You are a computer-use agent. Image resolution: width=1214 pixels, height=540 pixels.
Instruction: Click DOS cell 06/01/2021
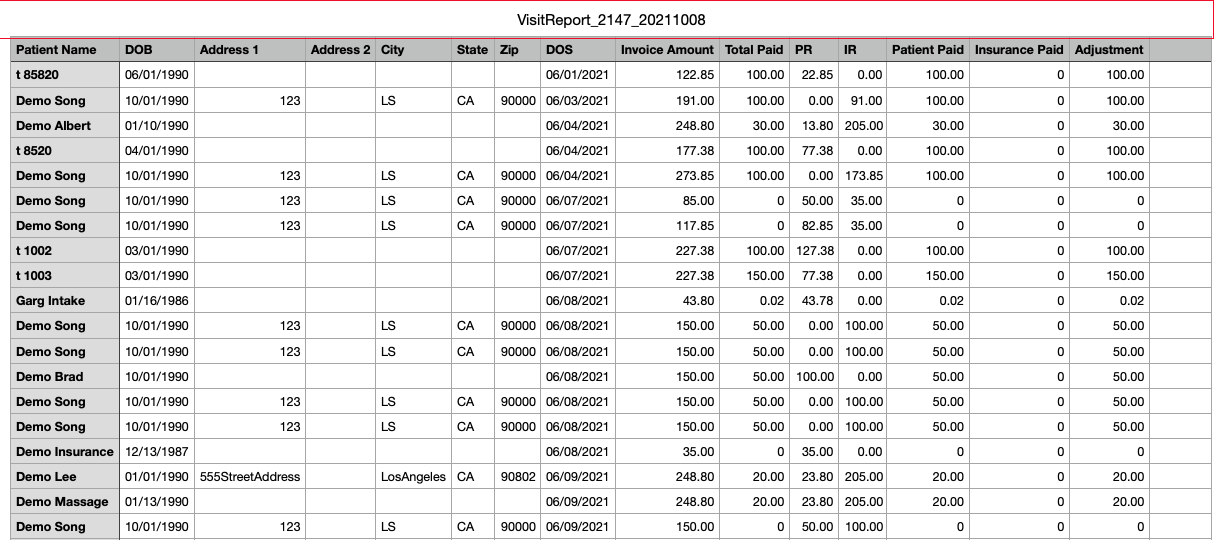[x=578, y=75]
